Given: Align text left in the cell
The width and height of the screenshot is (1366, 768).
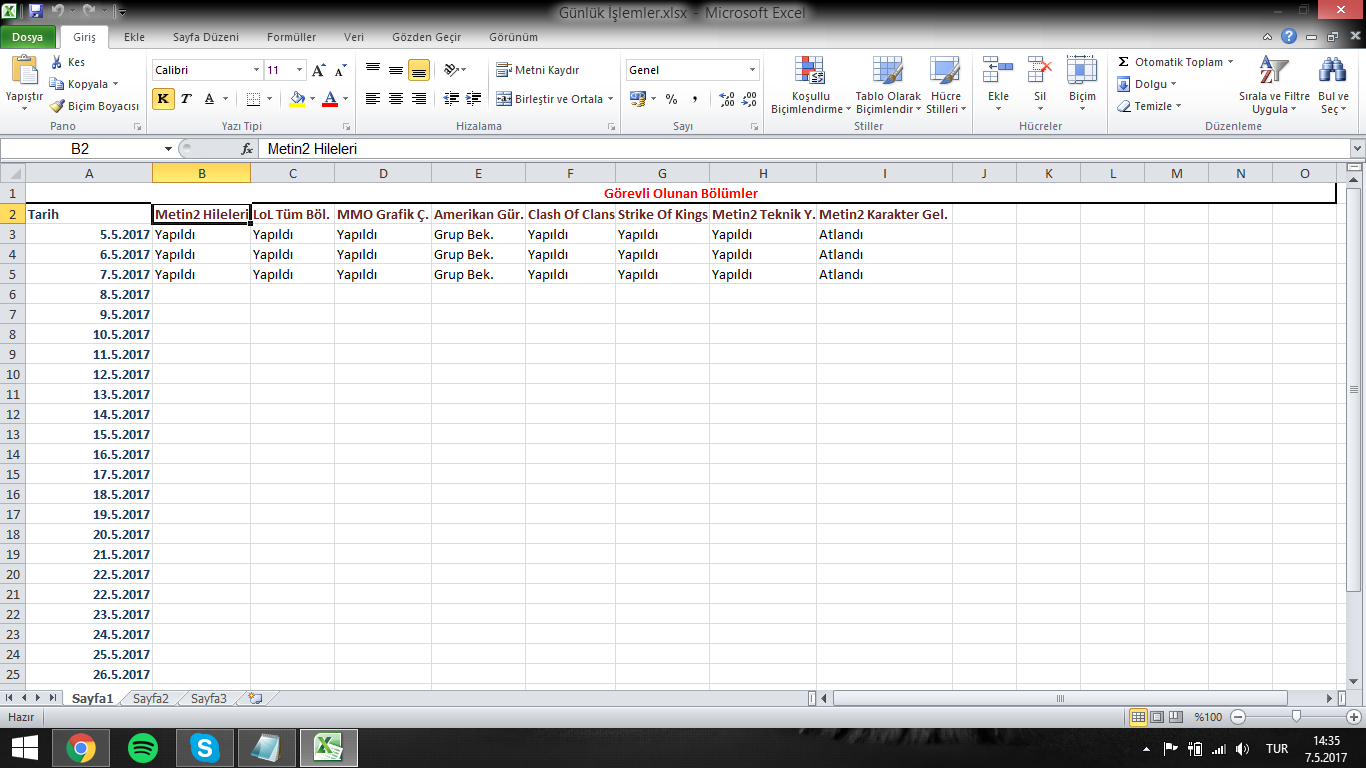Looking at the screenshot, I should point(373,98).
